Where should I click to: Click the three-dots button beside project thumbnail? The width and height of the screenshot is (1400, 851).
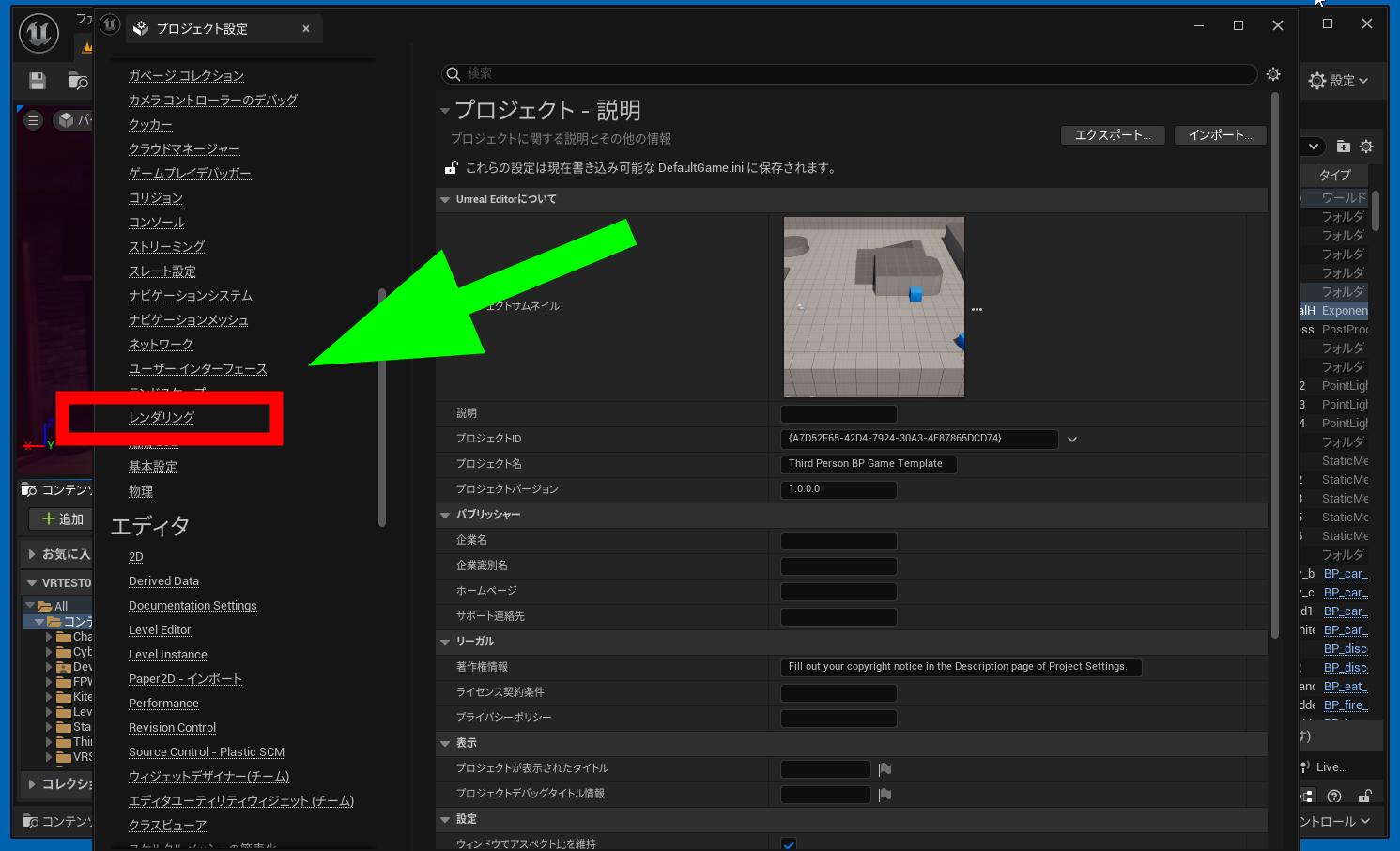[977, 309]
